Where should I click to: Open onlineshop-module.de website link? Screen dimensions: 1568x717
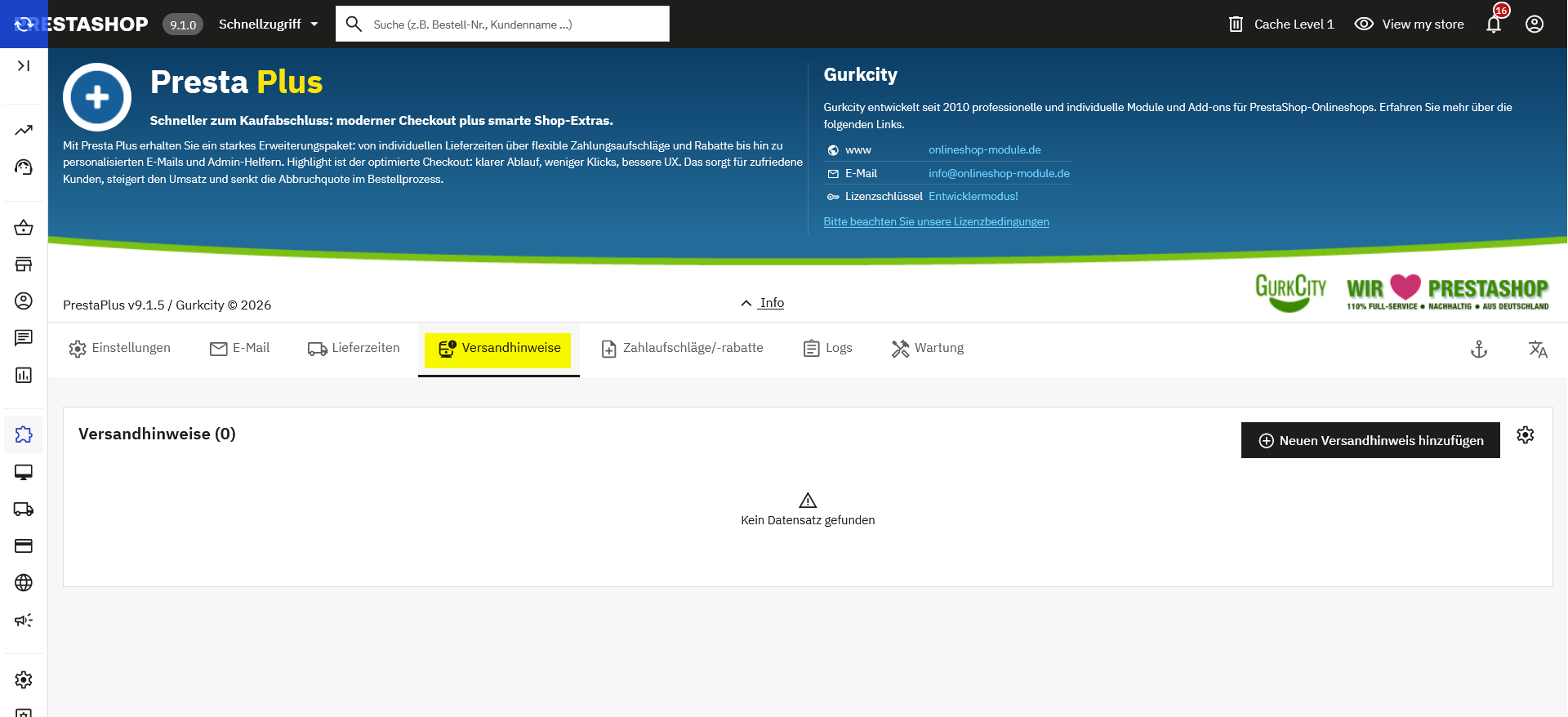pyautogui.click(x=985, y=150)
